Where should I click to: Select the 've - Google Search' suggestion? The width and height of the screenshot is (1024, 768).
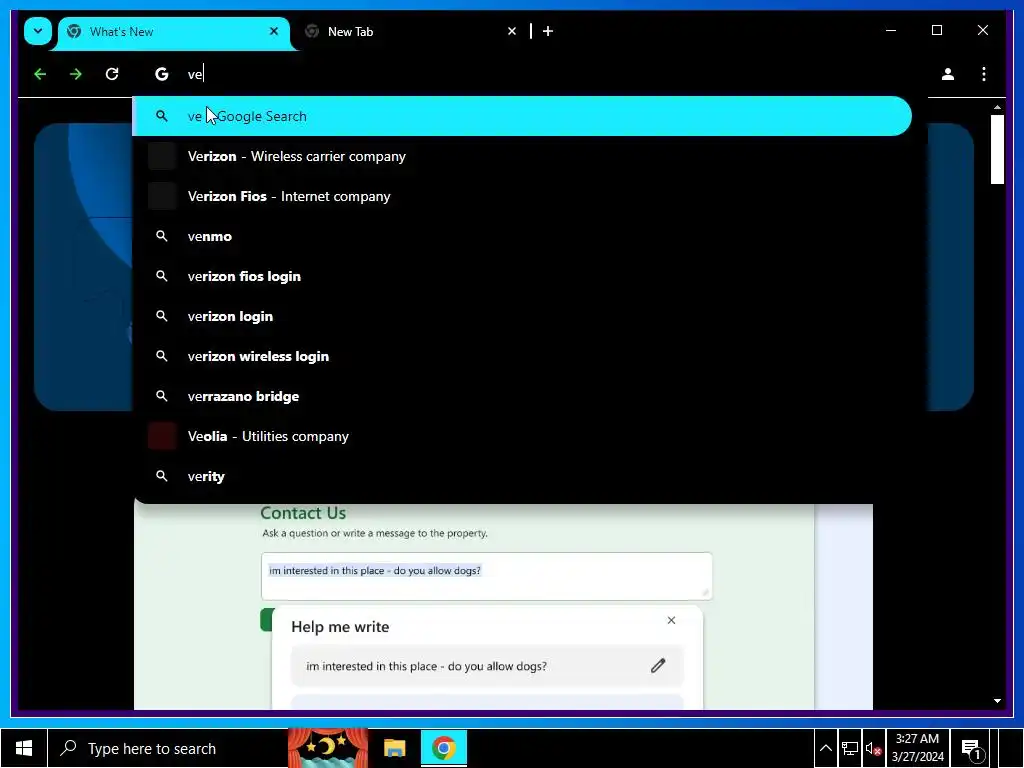coord(522,116)
